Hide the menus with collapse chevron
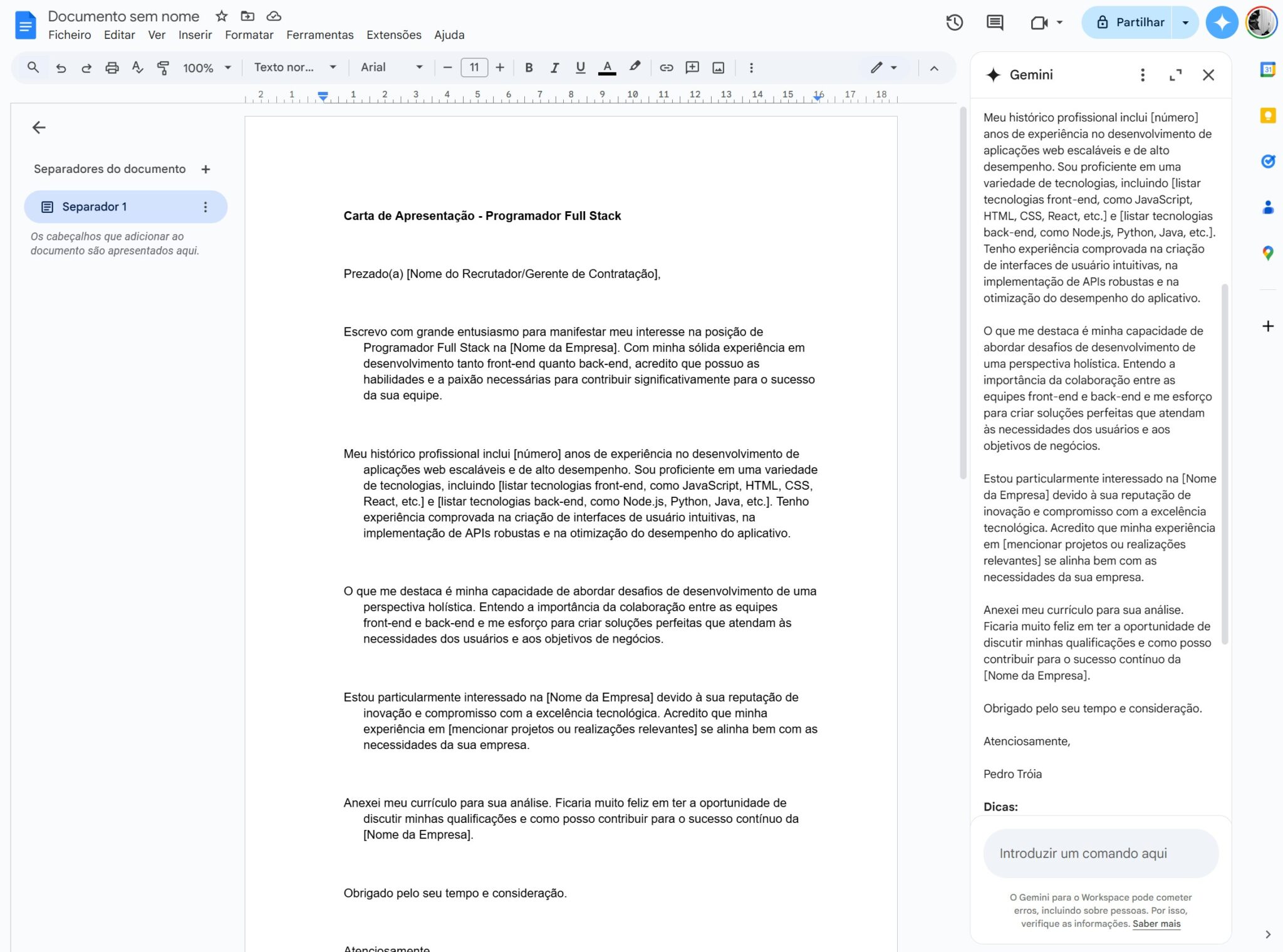This screenshot has width=1283, height=952. 934,68
